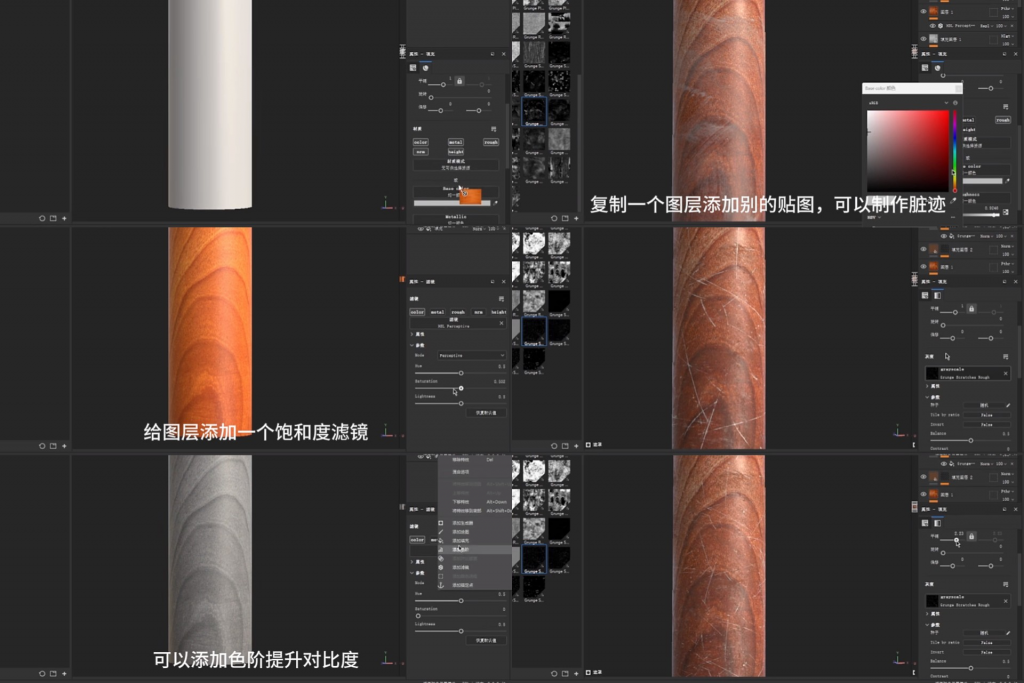This screenshot has width=1024, height=683.
Task: Click the eyedropper beside the dragged orange swatch
Action: click(494, 202)
